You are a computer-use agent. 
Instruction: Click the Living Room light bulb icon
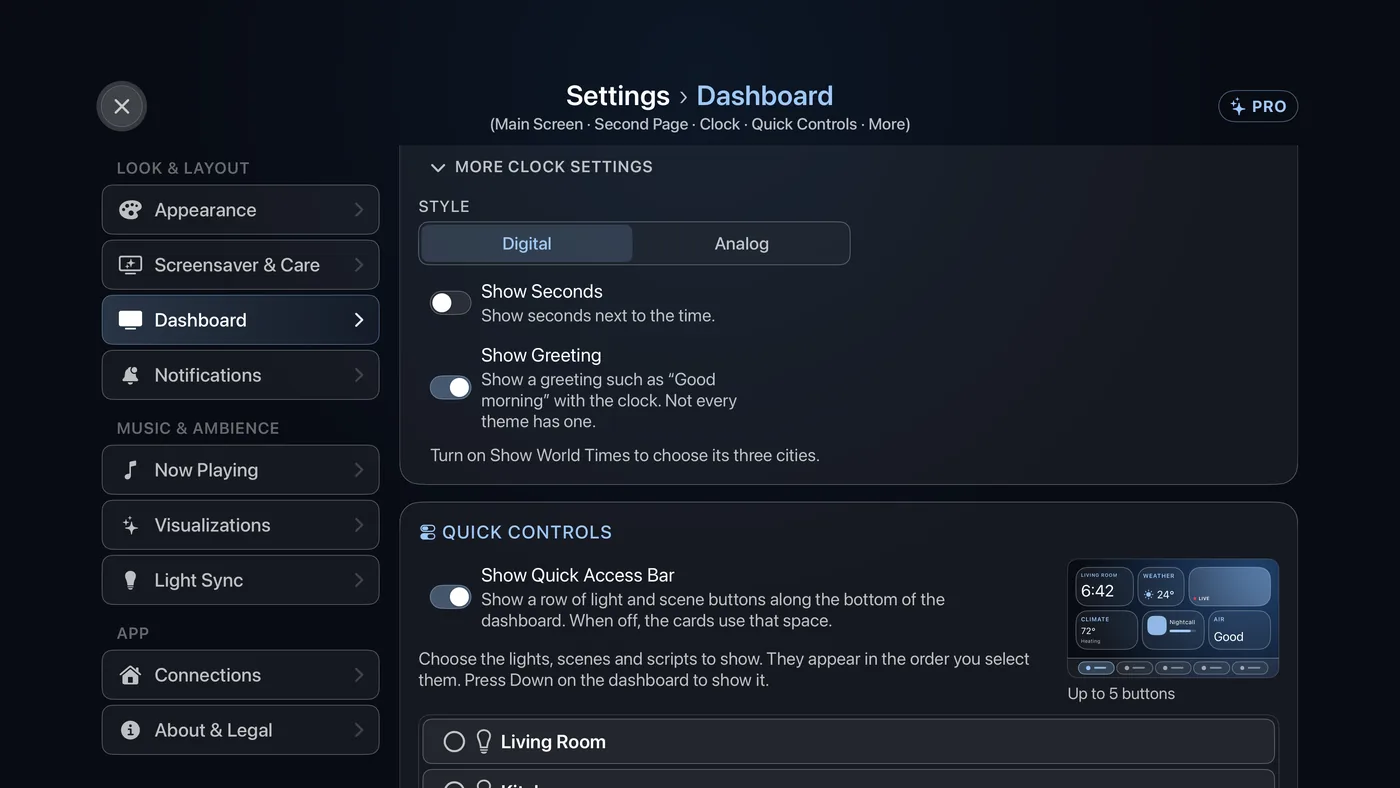pyautogui.click(x=484, y=741)
